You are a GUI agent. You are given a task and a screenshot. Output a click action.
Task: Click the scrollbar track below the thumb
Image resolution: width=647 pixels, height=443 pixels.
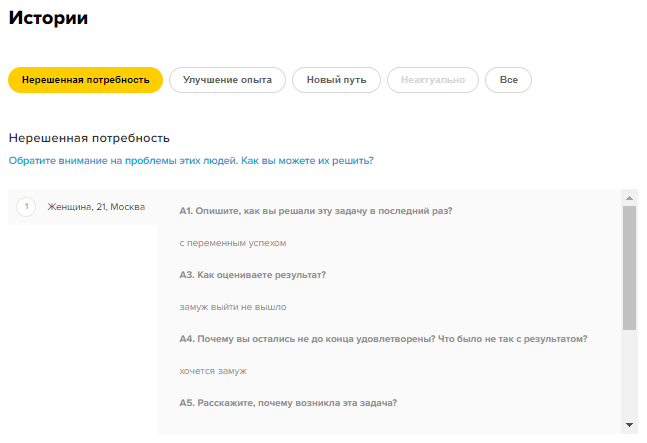629,373
